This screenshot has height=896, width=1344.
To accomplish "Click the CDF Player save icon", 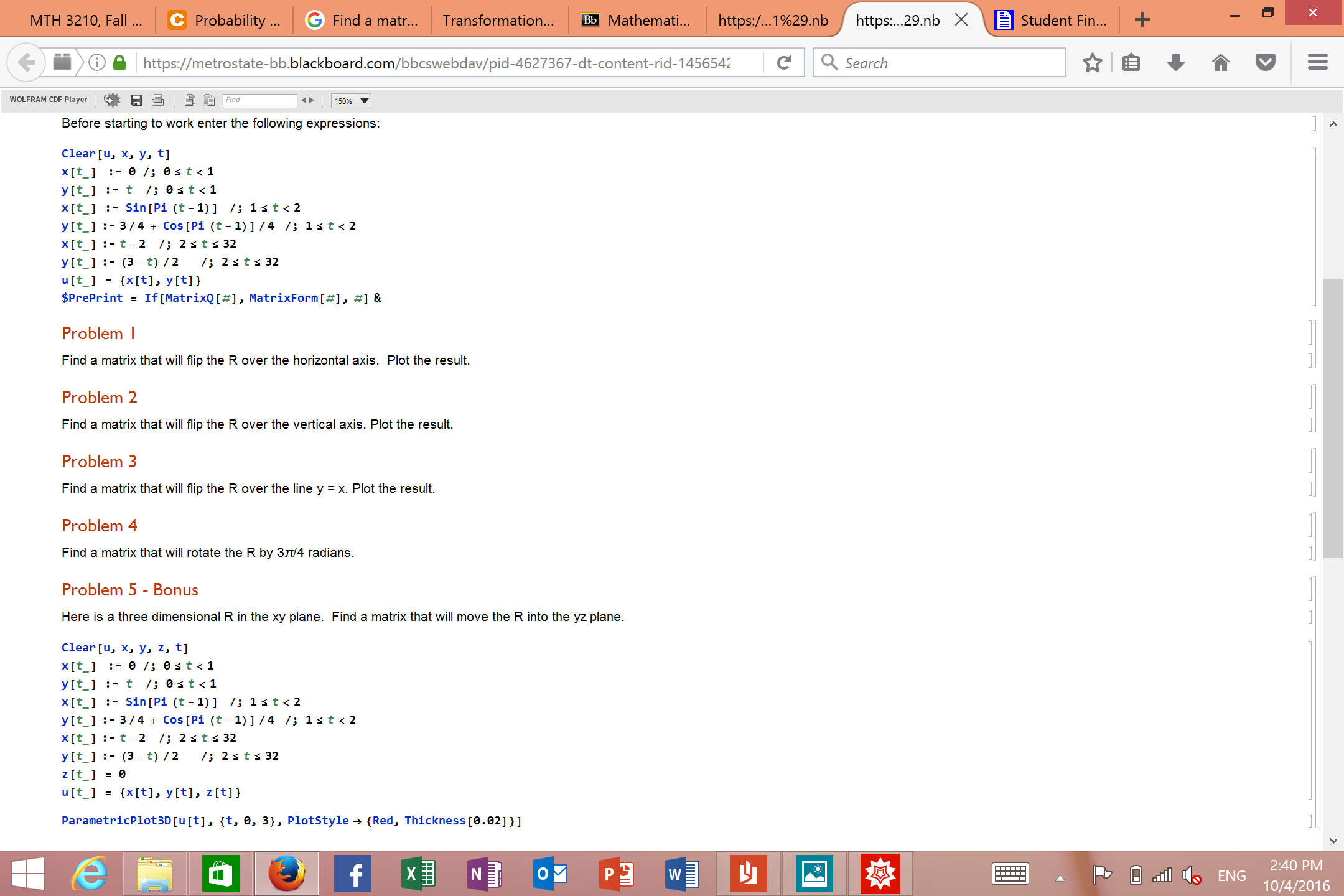I will click(x=136, y=100).
